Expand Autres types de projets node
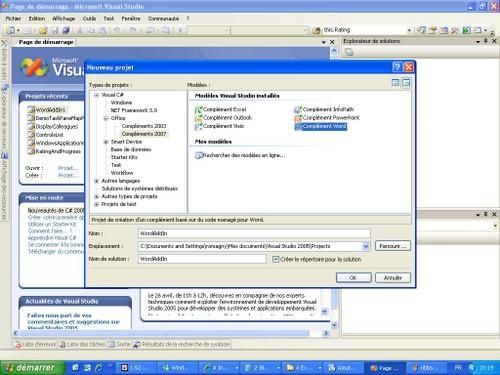 pyautogui.click(x=96, y=196)
